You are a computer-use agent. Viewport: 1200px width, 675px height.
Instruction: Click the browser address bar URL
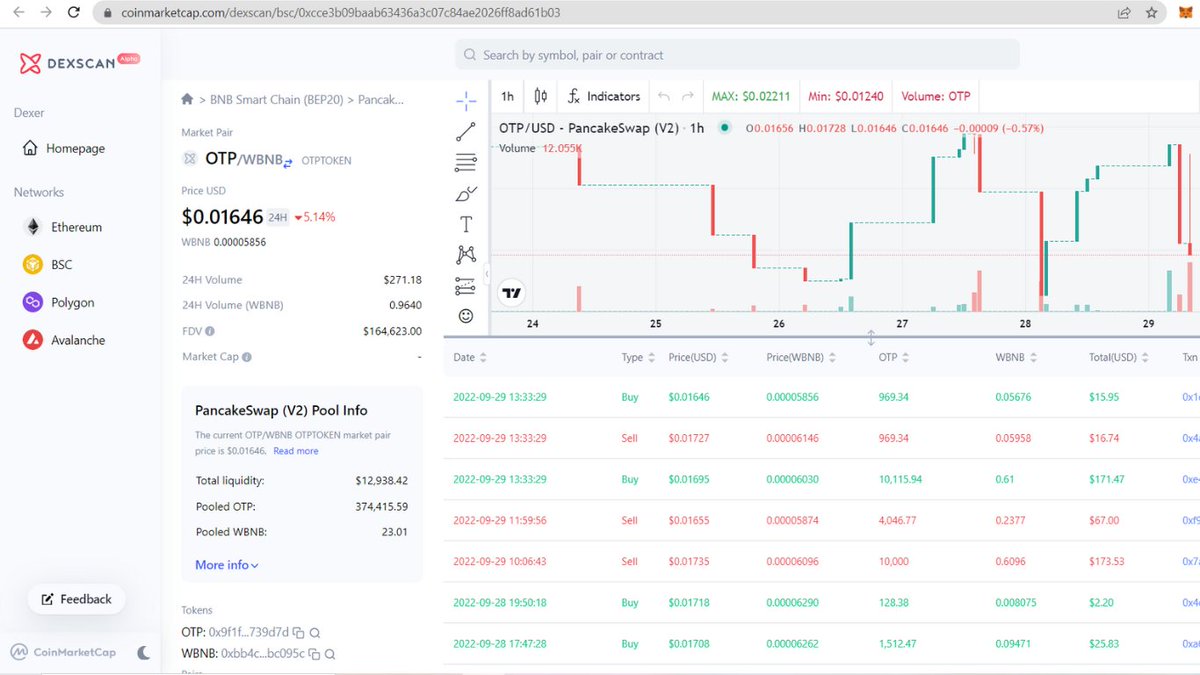point(341,13)
